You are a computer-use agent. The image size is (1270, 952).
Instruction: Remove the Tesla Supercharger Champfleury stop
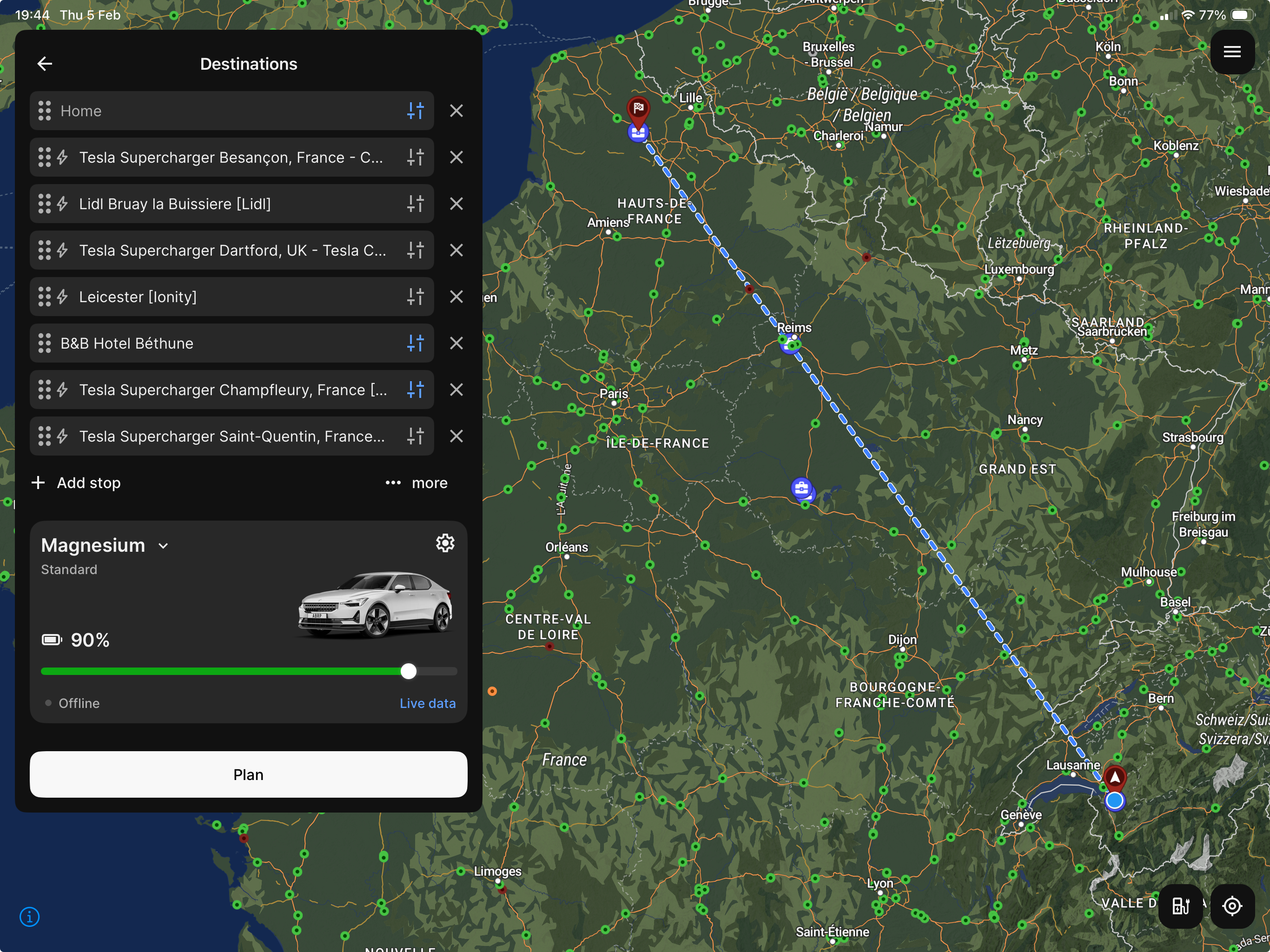[x=456, y=390]
